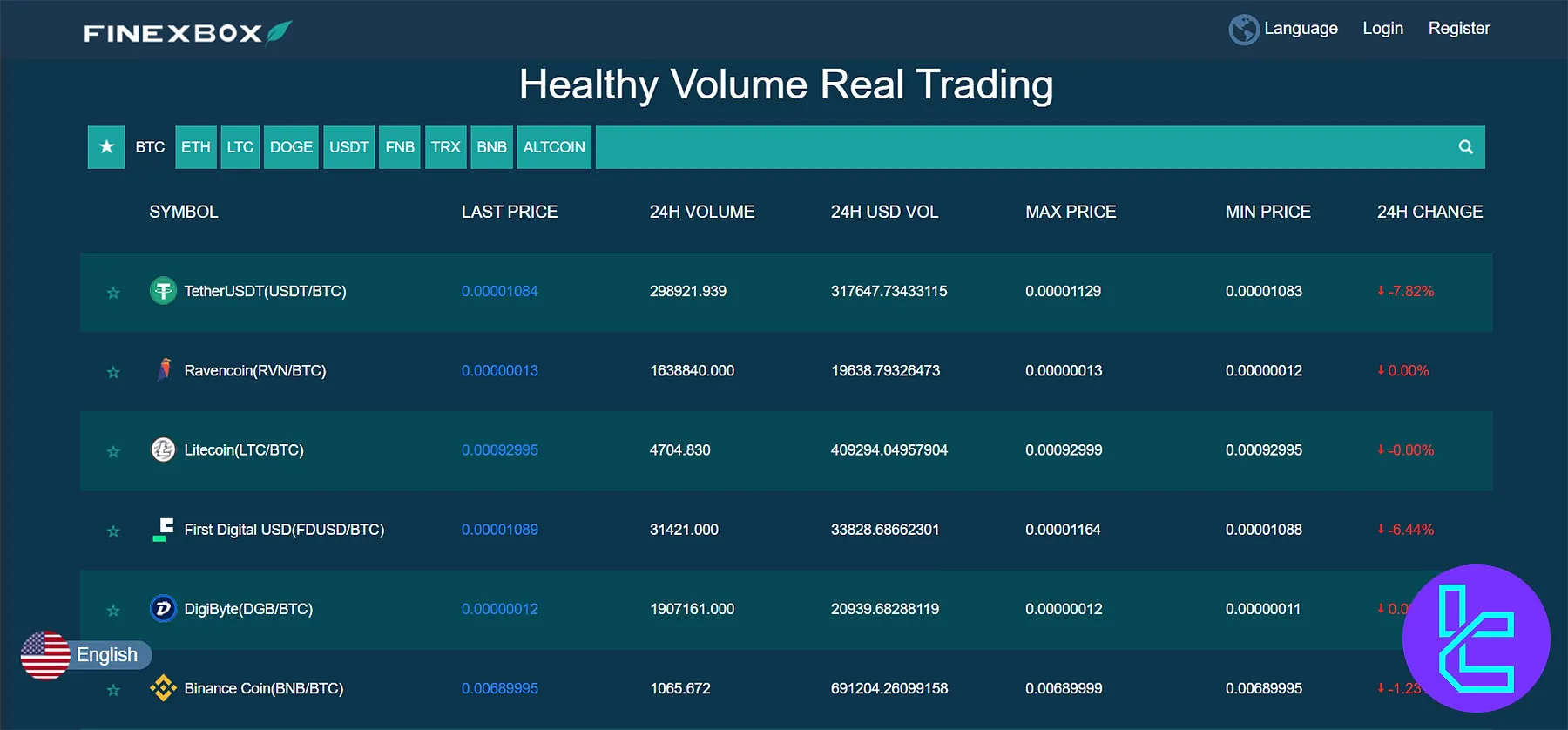Click last price 0.00092995 for Litecoin
The width and height of the screenshot is (1568, 730).
500,449
